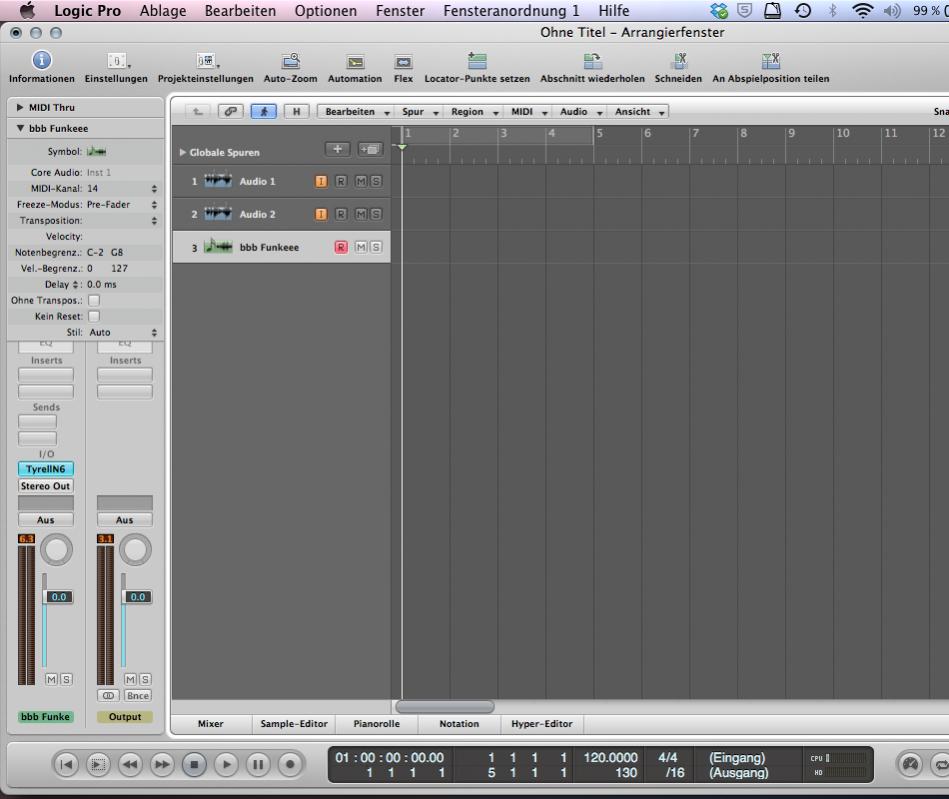Screen dimensions: 949x799
Task: Open Projekteinstellungen toolbar icon
Action: point(206,61)
